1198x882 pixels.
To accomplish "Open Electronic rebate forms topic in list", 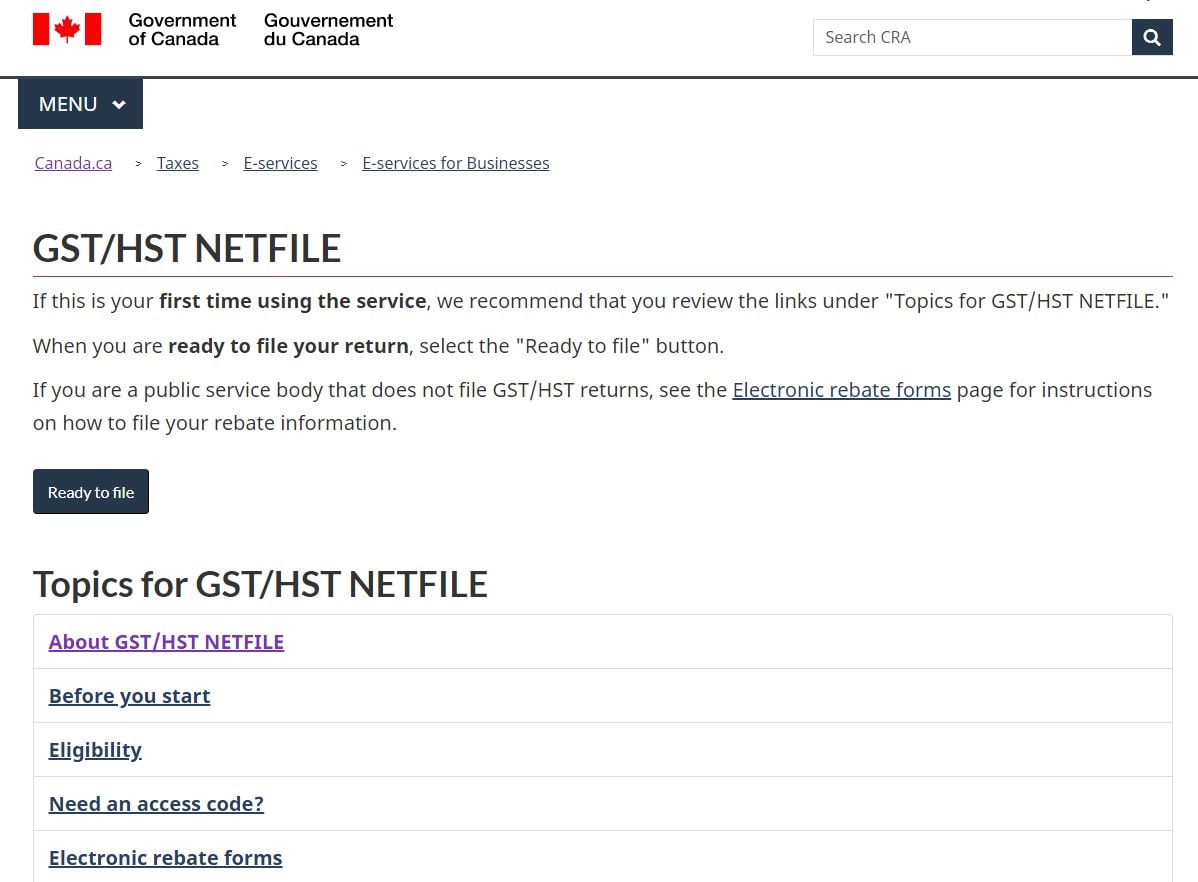I will [165, 858].
